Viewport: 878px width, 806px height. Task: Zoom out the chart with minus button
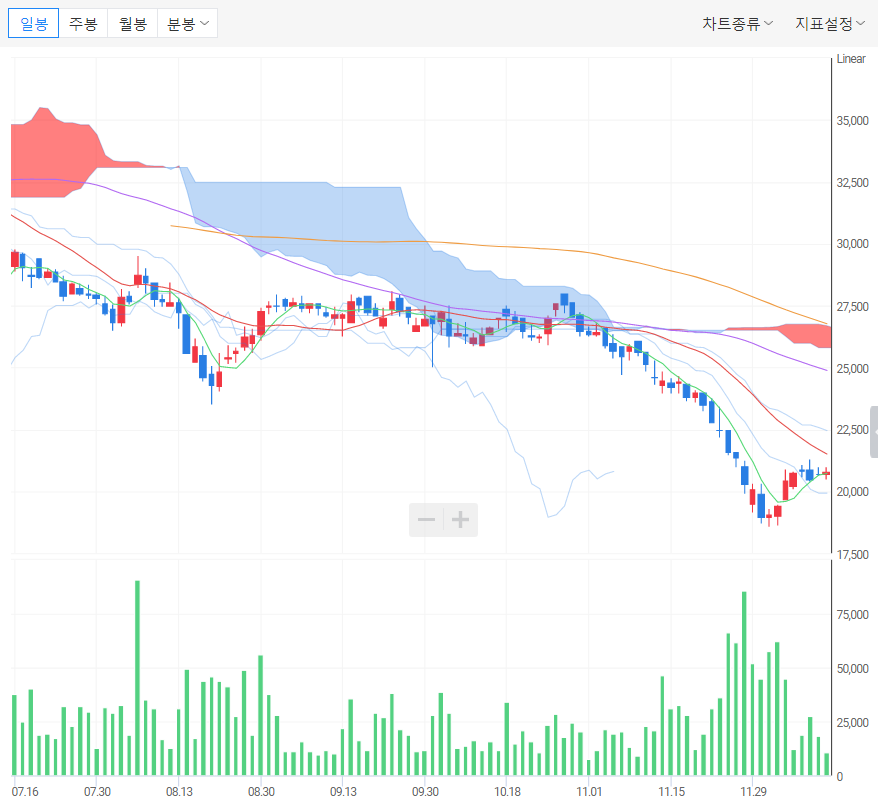[427, 520]
